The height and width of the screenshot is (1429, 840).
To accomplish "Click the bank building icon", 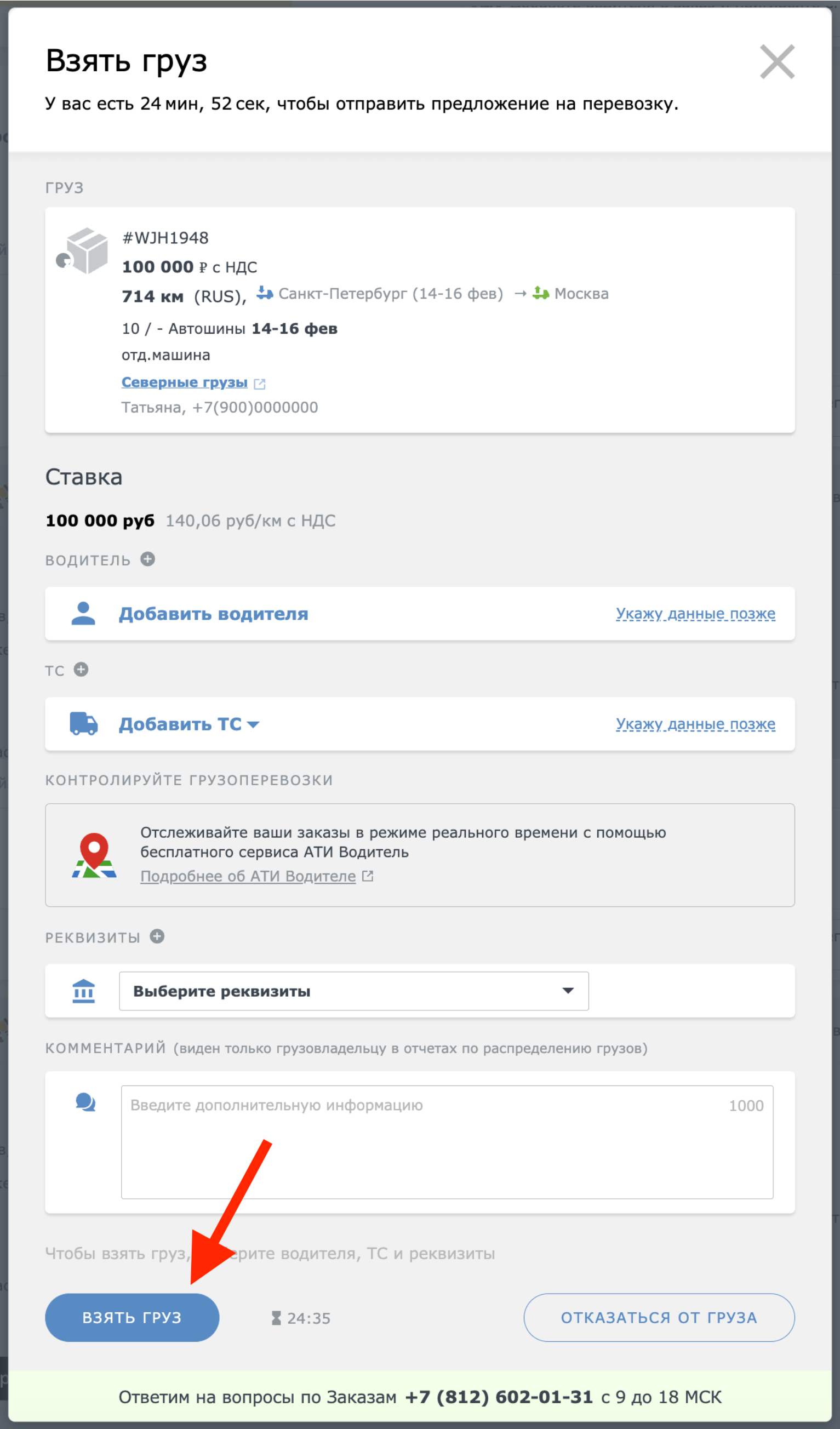I will point(83,991).
